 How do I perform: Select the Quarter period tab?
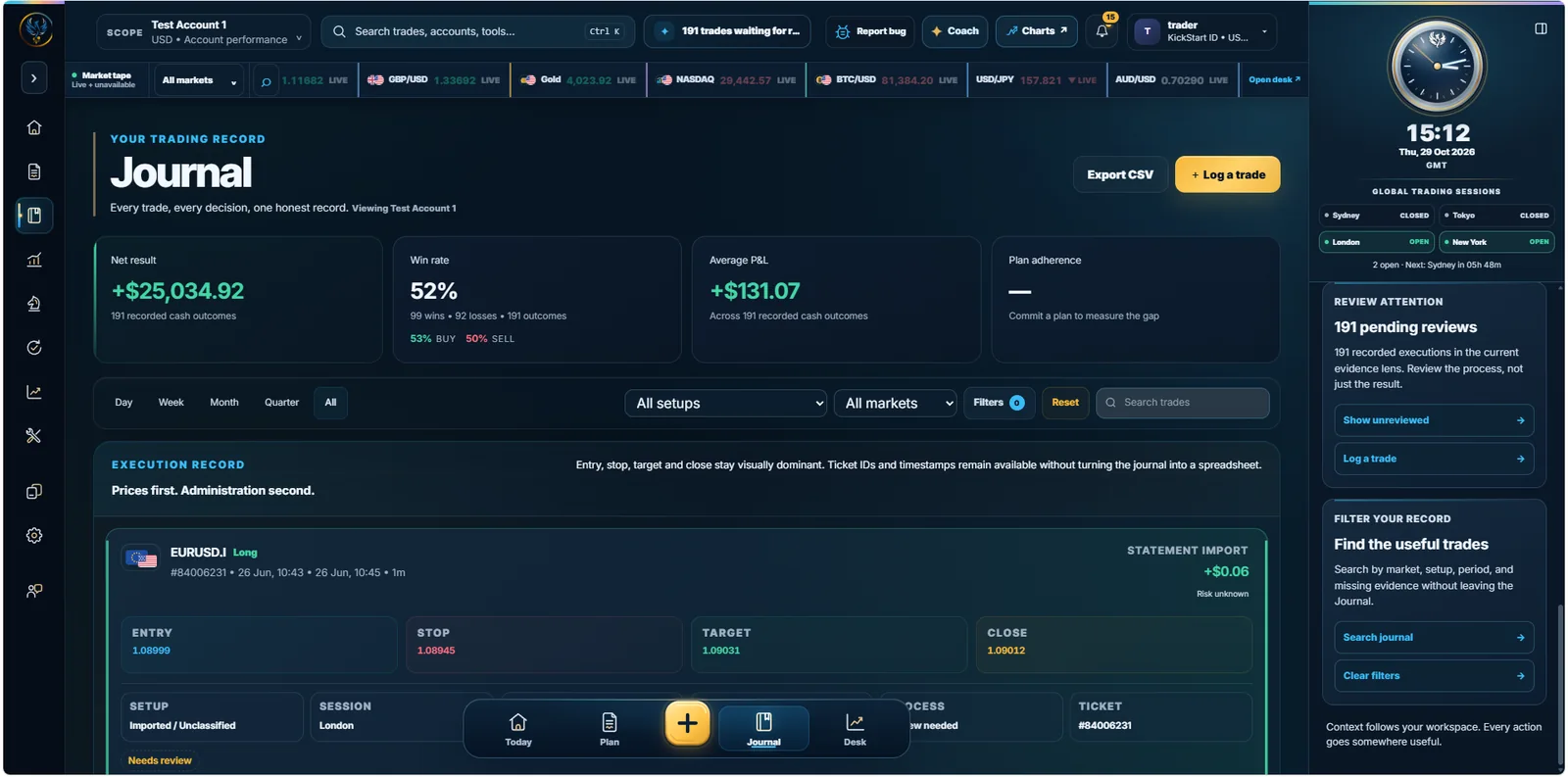click(282, 403)
